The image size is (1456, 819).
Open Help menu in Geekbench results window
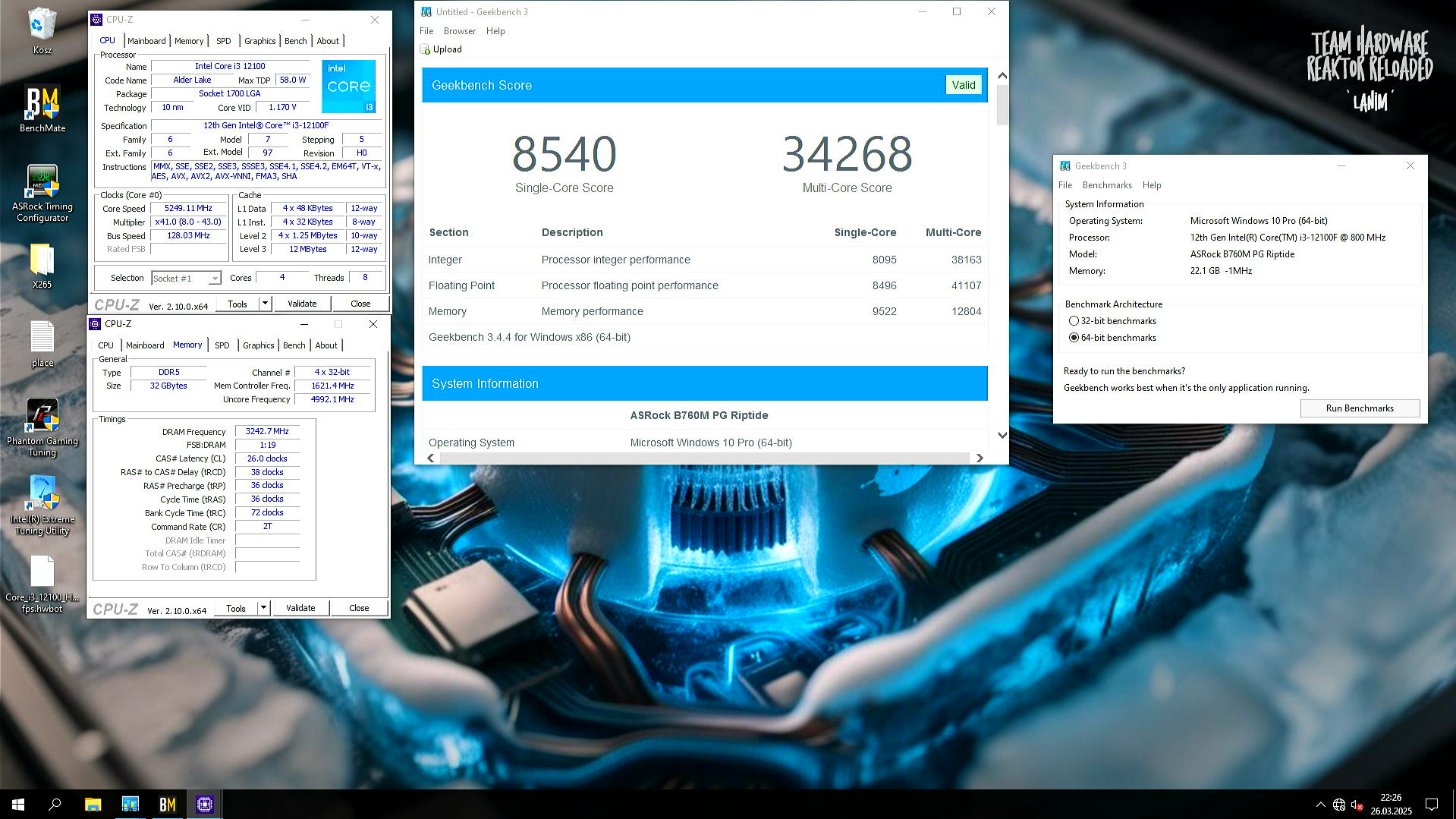point(495,31)
